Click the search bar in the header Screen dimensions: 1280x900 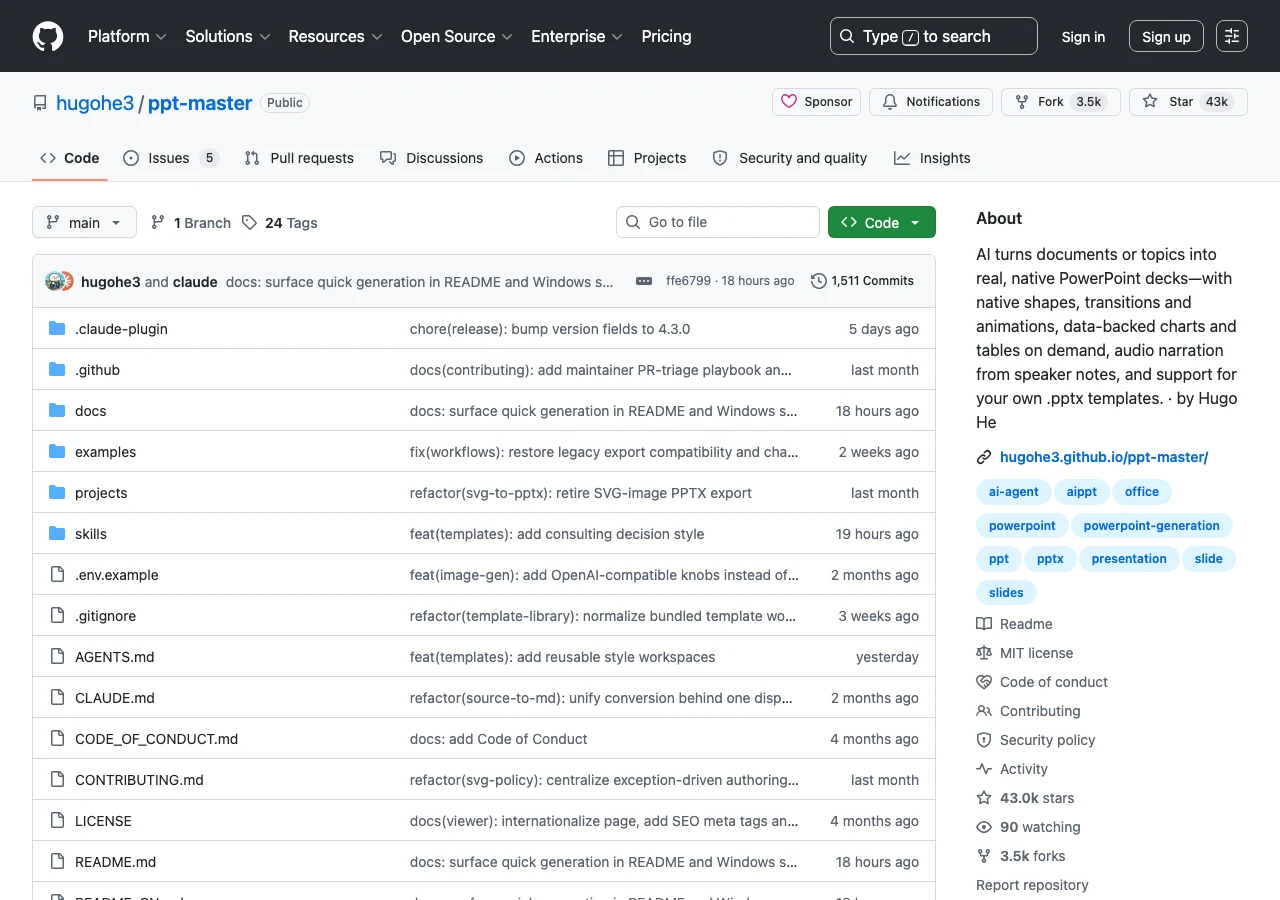point(934,36)
